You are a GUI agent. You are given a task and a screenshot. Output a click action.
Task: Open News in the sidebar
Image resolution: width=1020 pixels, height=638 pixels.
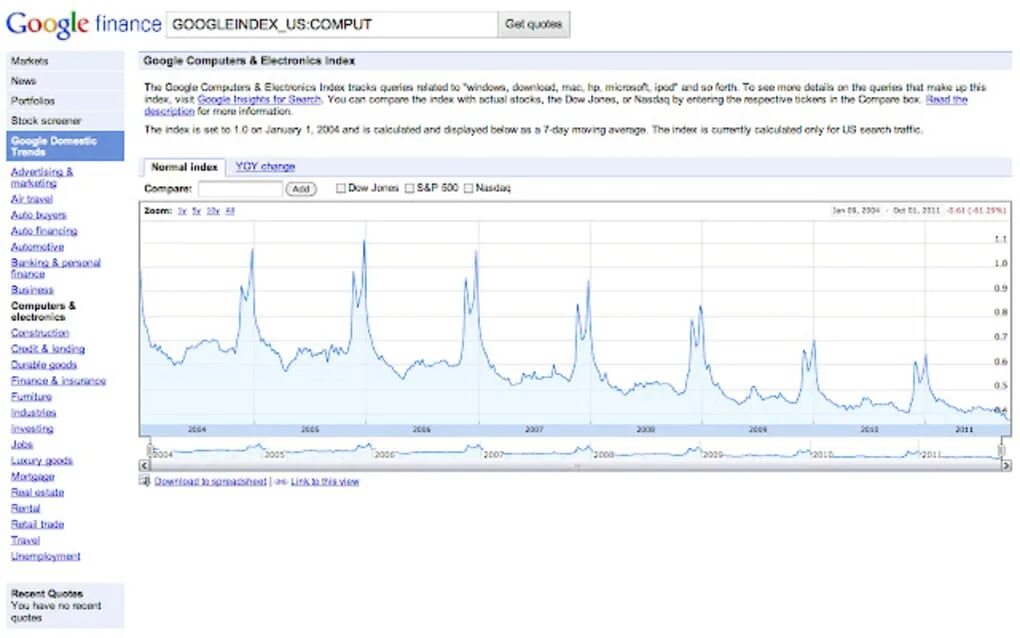(65, 81)
